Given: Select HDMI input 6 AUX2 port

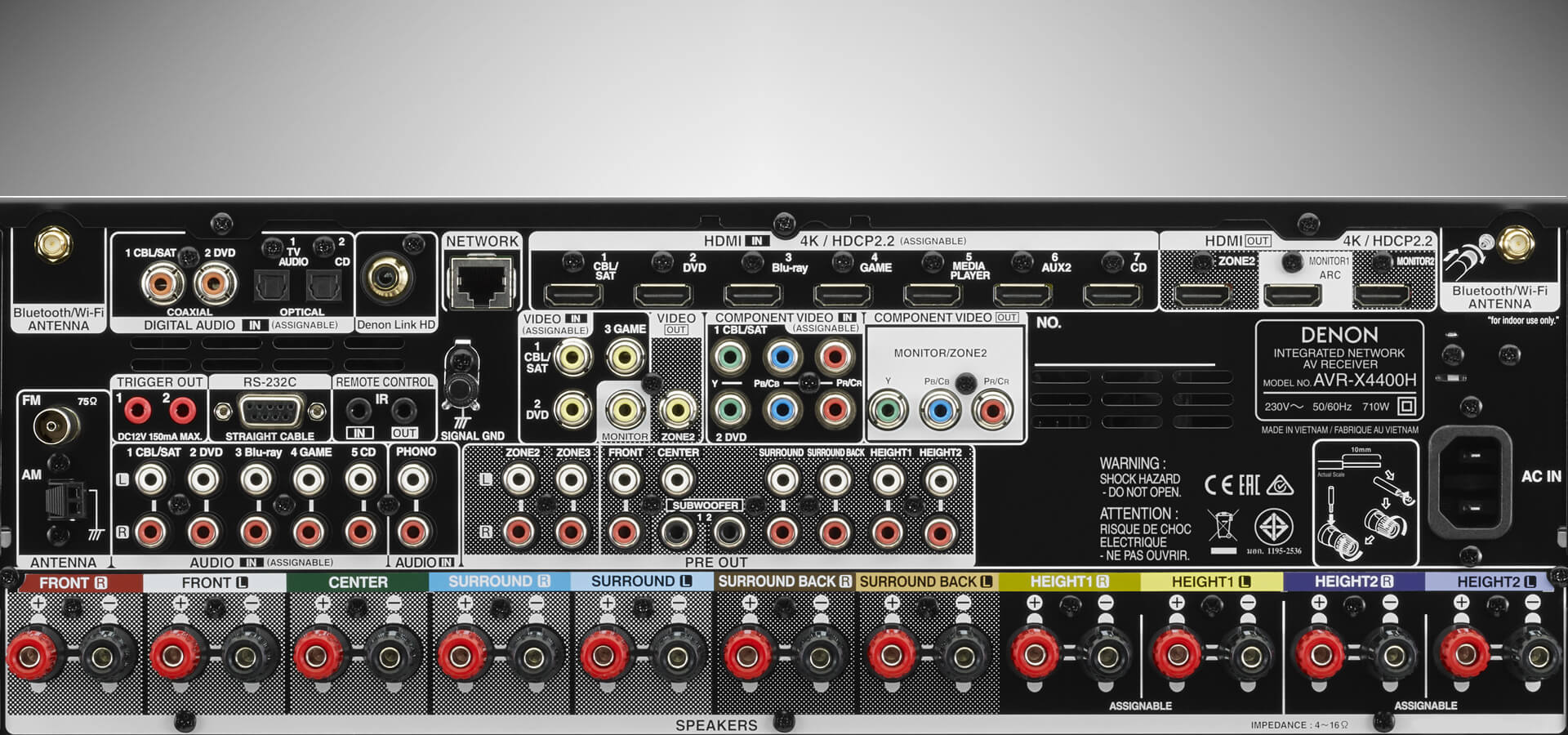Looking at the screenshot, I should (1022, 295).
